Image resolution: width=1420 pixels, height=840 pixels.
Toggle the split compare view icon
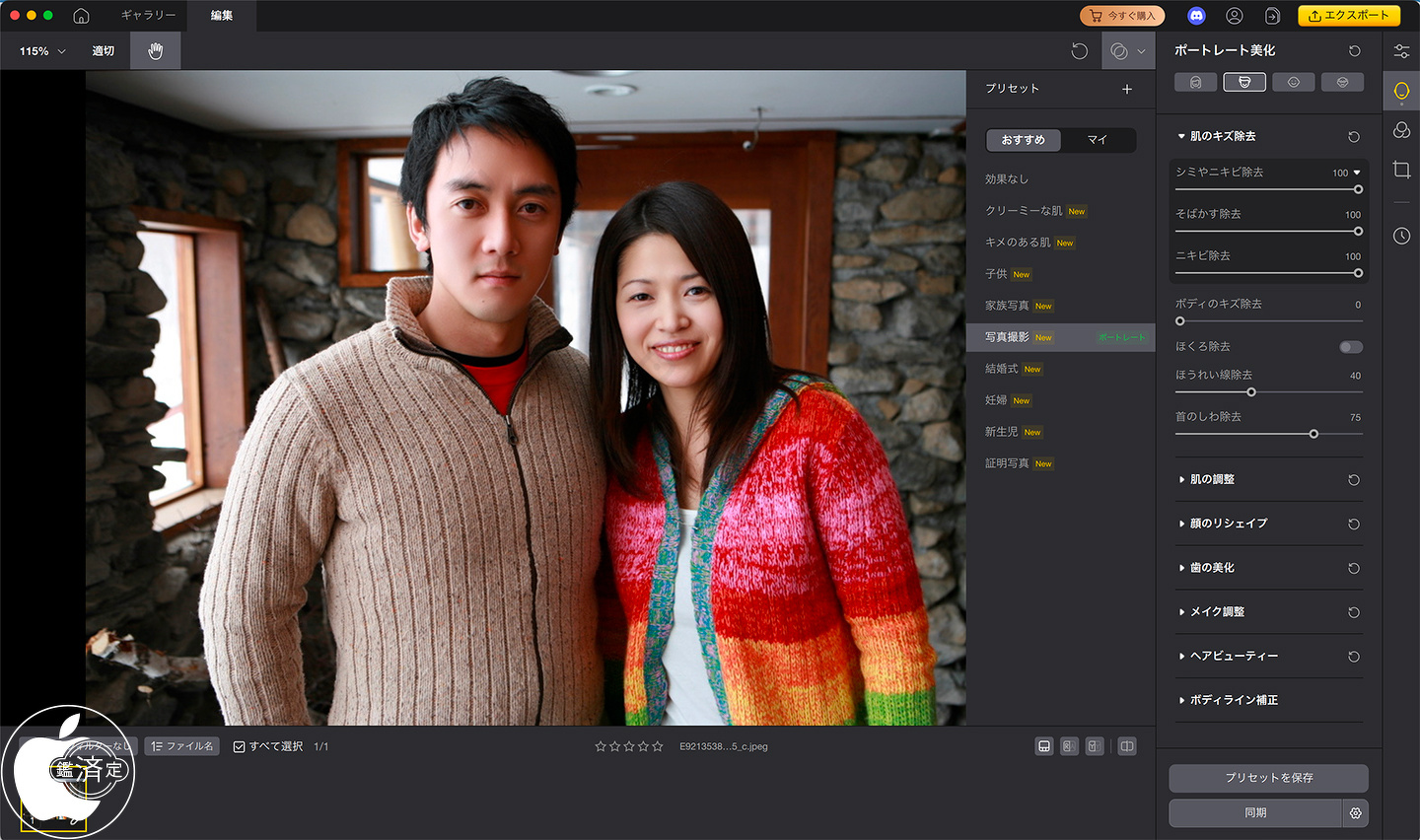[1127, 746]
